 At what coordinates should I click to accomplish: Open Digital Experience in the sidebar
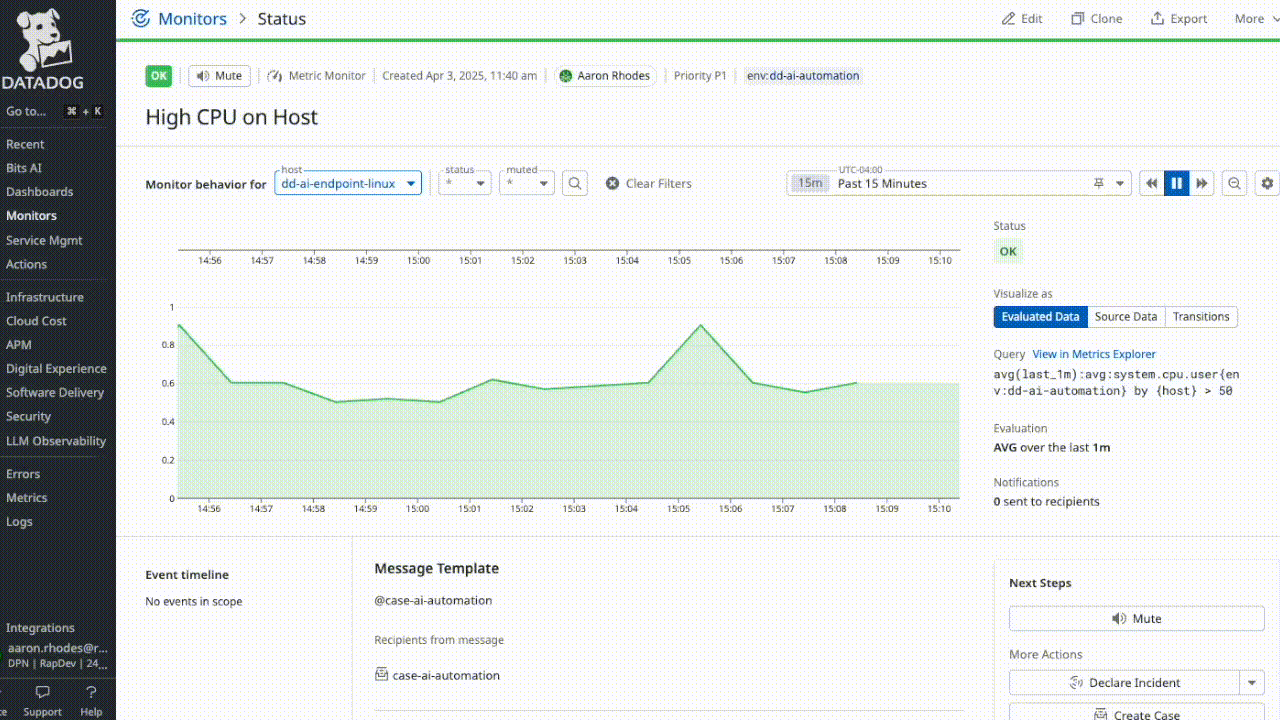click(56, 369)
